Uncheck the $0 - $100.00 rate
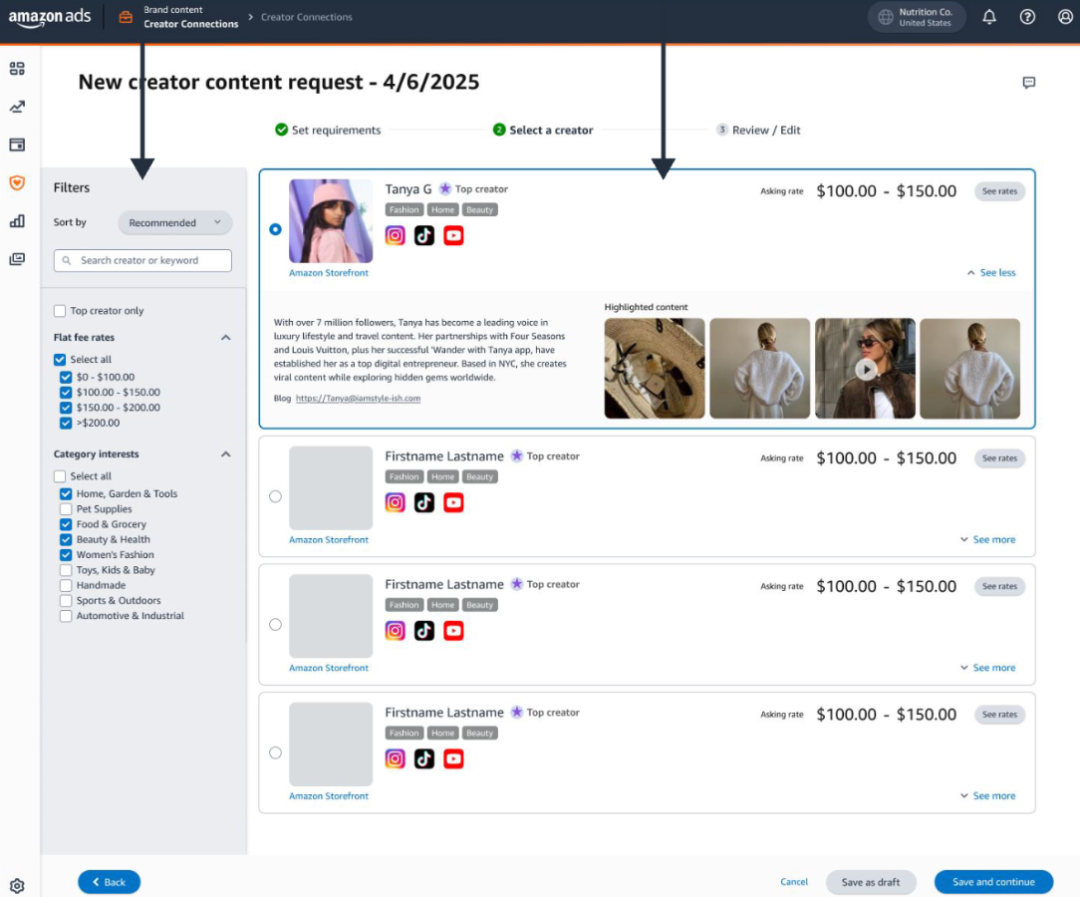Screen dimensions: 1080x897 tap(65, 377)
